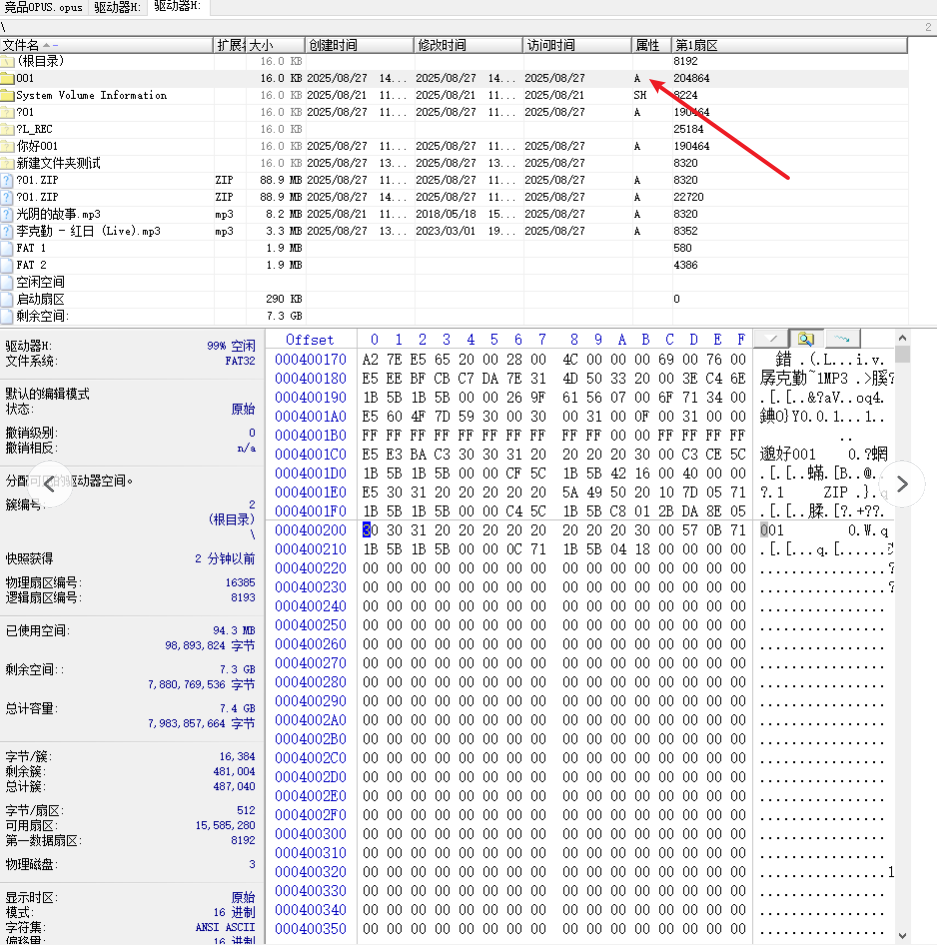
Task: Go to the previous image with the left chevron
Action: (49, 484)
